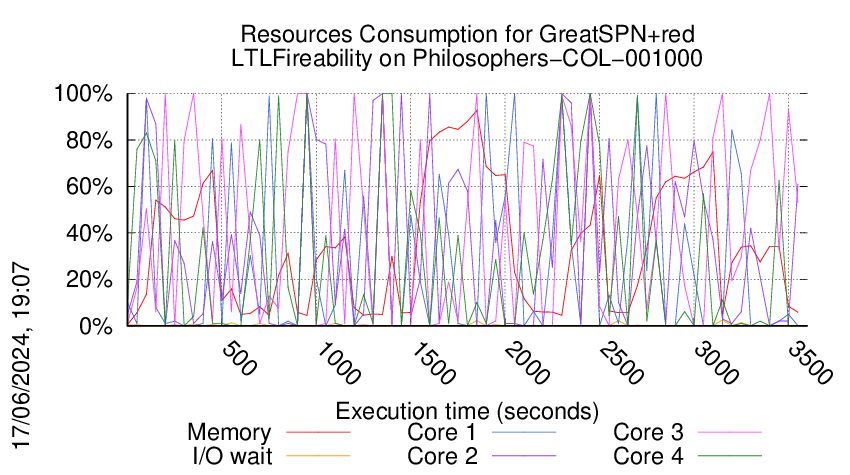Click the 2000 x-axis tick label
This screenshot has width=850, height=475.
tap(527, 363)
